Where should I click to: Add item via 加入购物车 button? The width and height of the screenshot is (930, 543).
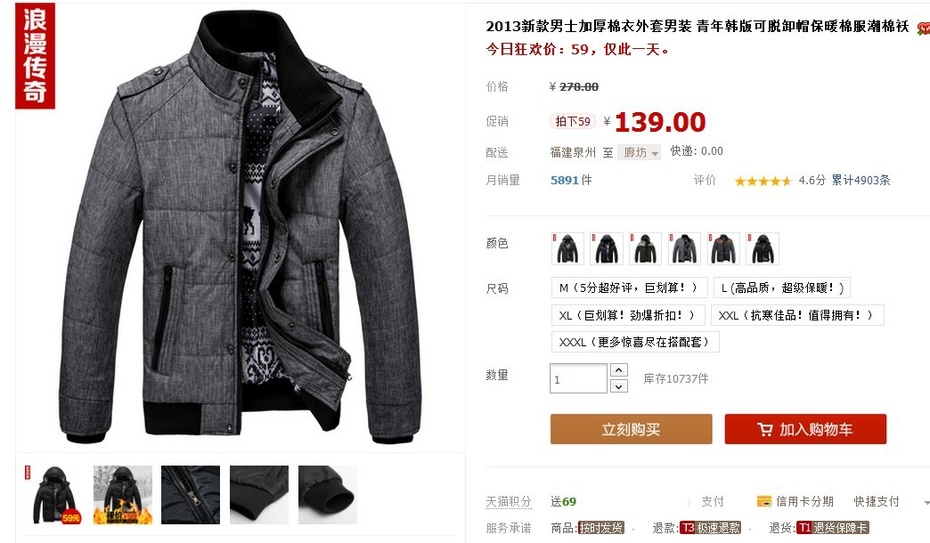tap(805, 429)
